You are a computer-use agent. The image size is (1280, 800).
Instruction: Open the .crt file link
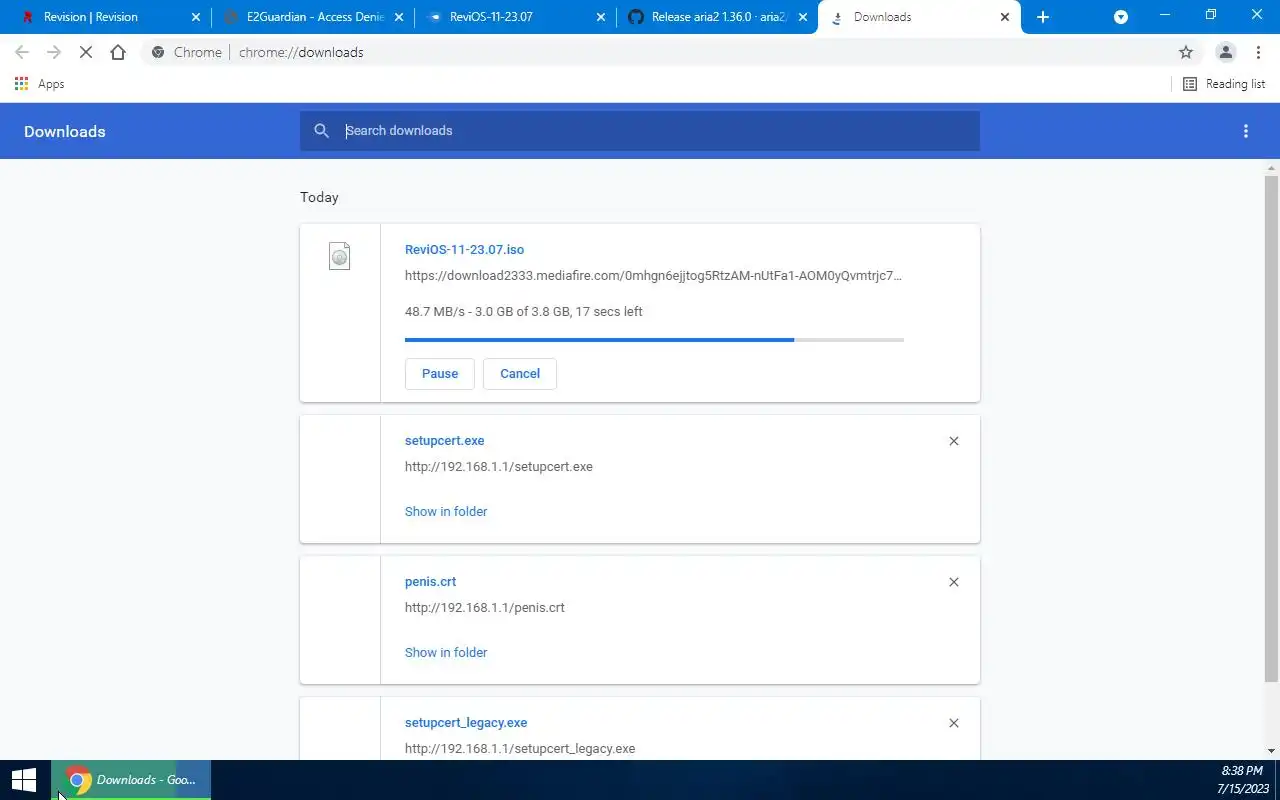point(430,582)
